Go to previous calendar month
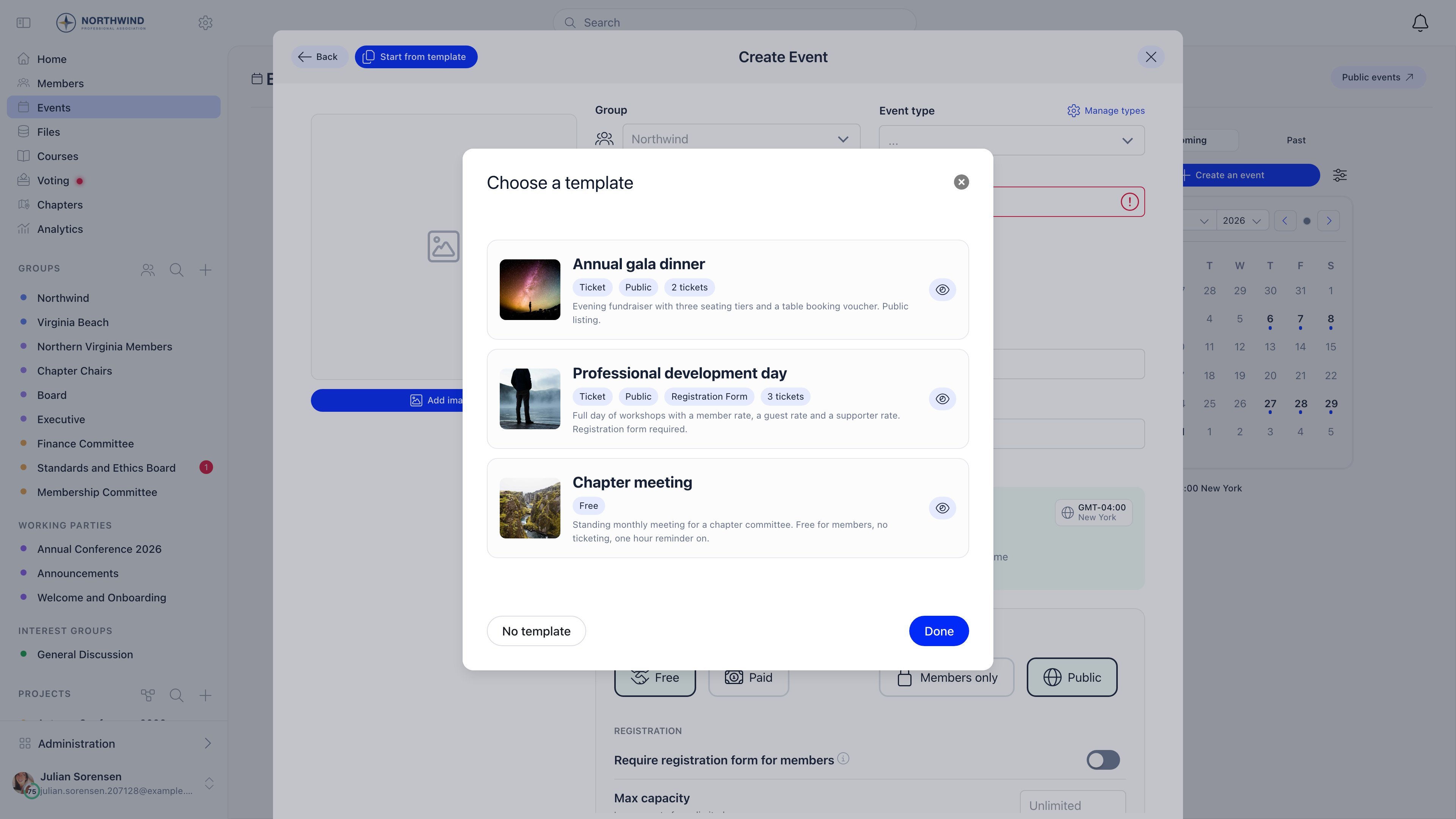The image size is (1456, 819). [1284, 220]
